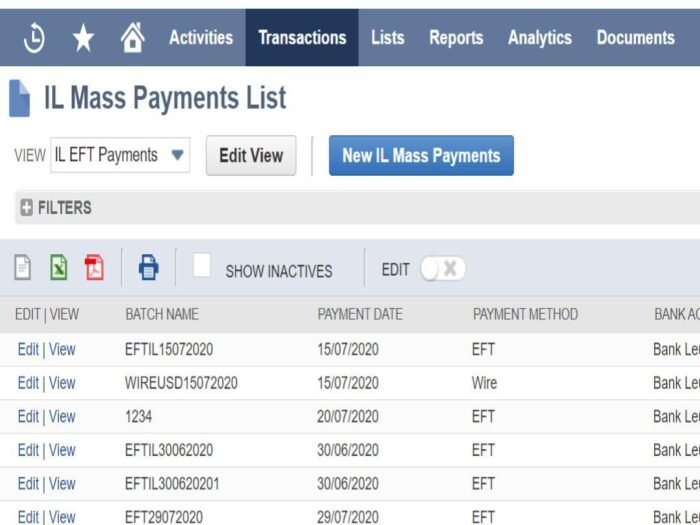Go to Home via house icon

tap(133, 38)
